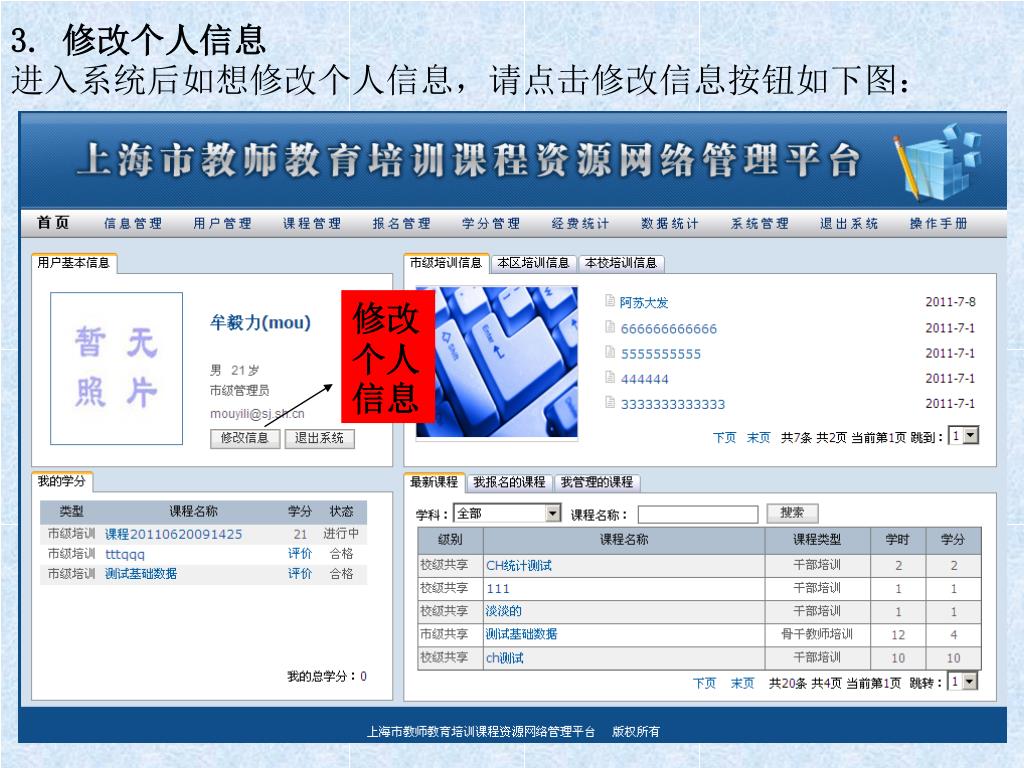Click the 我的总学分 total text

click(327, 676)
